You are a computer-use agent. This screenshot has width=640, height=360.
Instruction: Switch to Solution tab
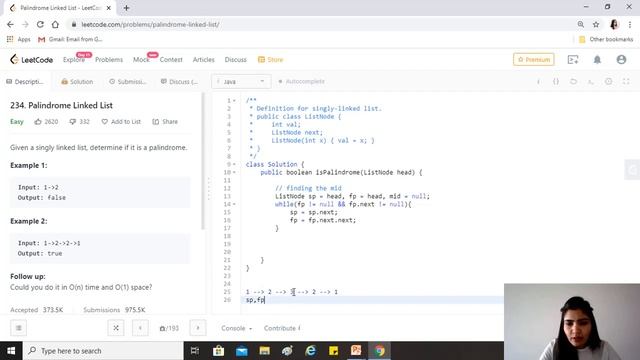coord(77,82)
